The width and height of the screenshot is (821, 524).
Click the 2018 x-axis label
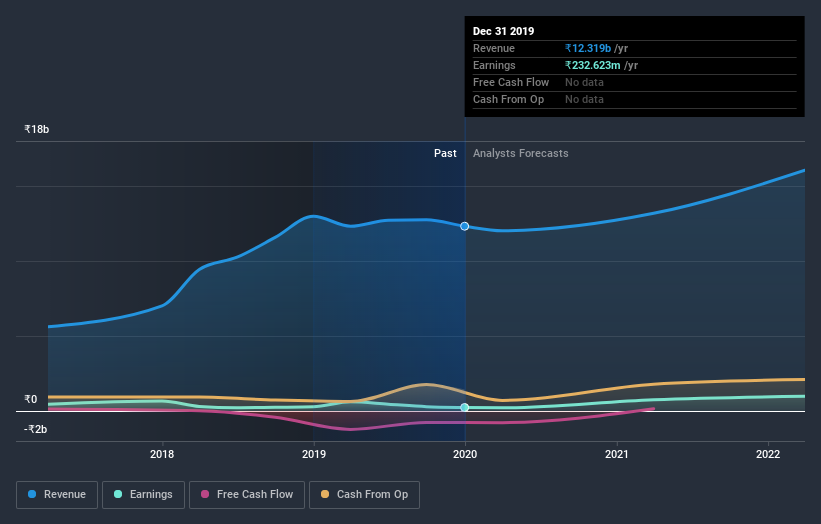pyautogui.click(x=162, y=454)
